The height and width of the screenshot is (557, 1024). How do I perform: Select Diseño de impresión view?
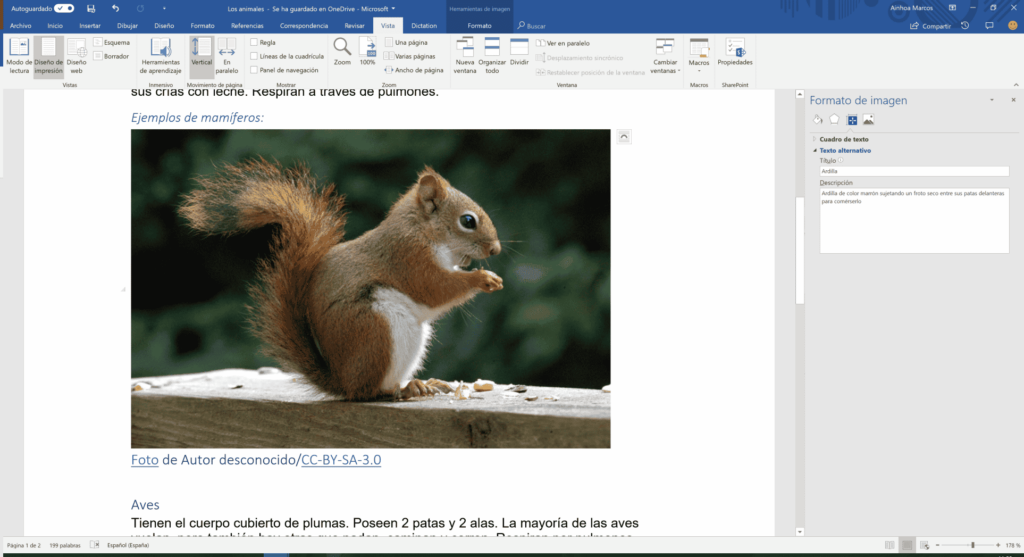point(48,56)
